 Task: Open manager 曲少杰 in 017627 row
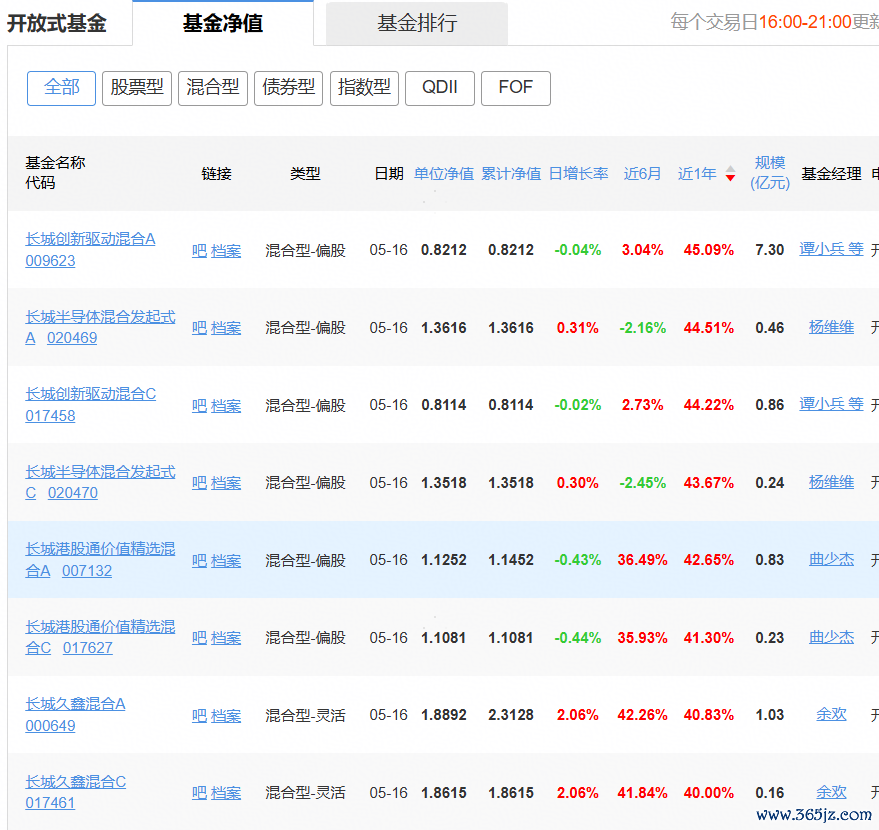click(x=831, y=638)
